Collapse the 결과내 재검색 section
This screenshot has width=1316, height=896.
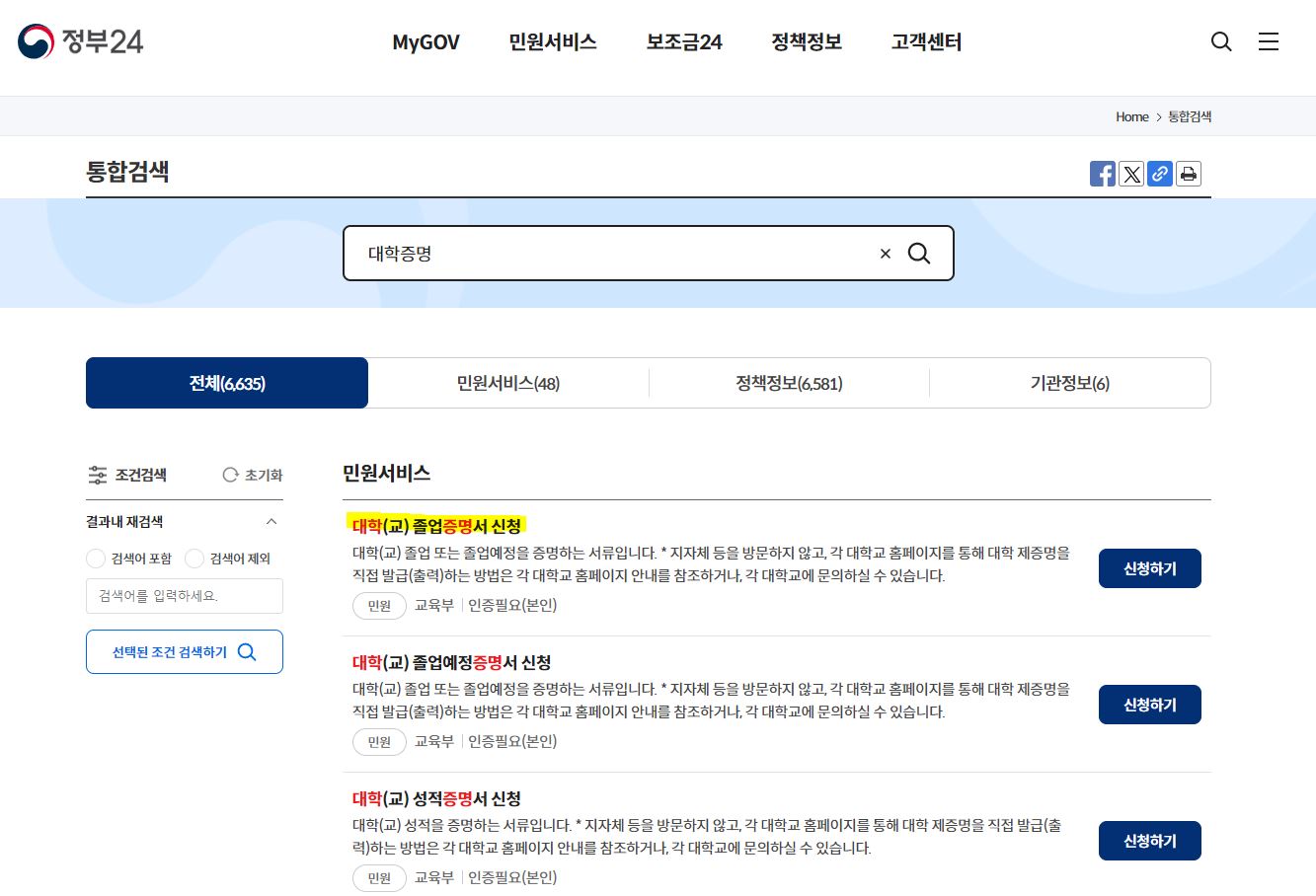271,522
